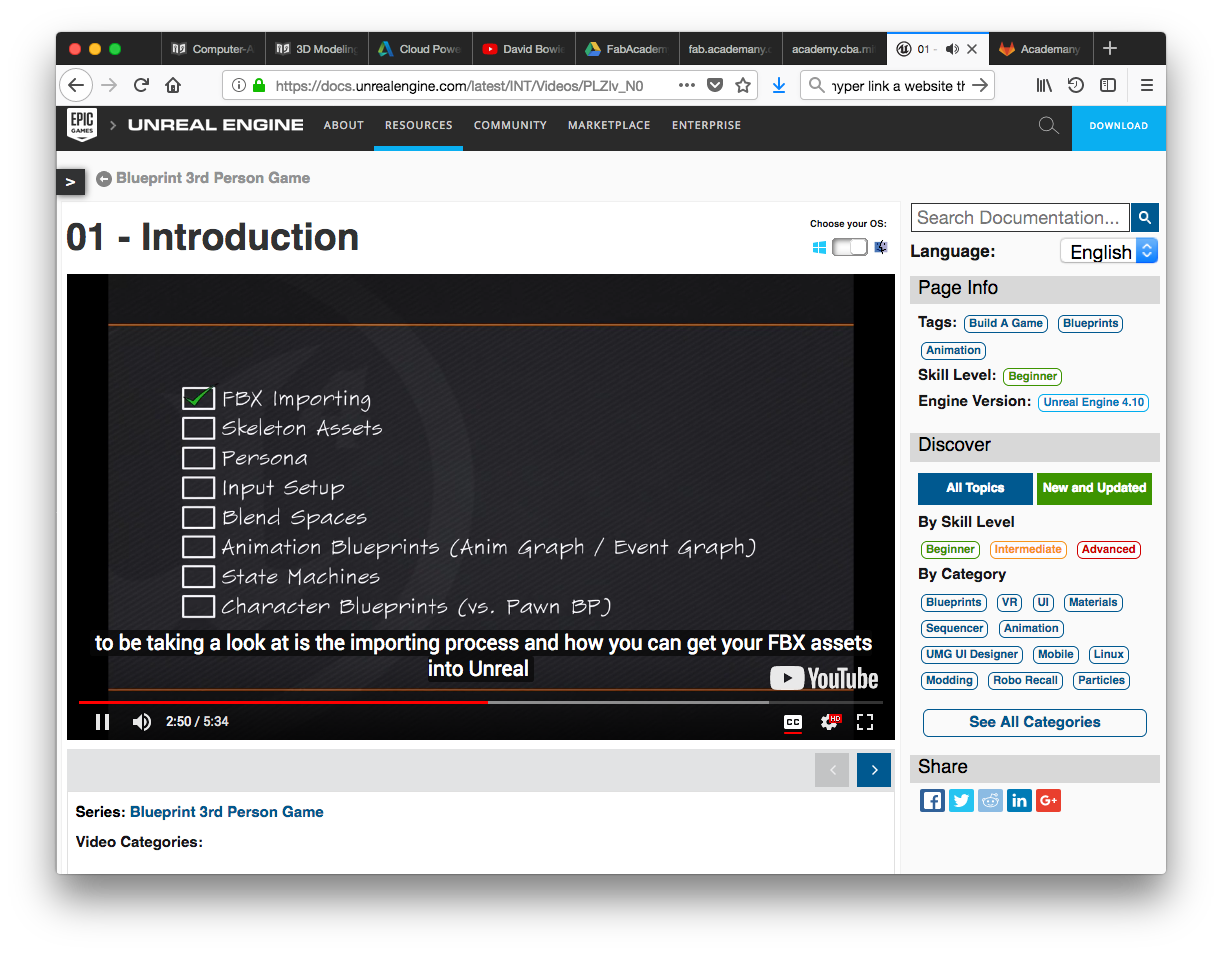Viewport: 1222px width, 954px height.
Task: Switch to the 3D Modeling tab
Action: (x=316, y=48)
